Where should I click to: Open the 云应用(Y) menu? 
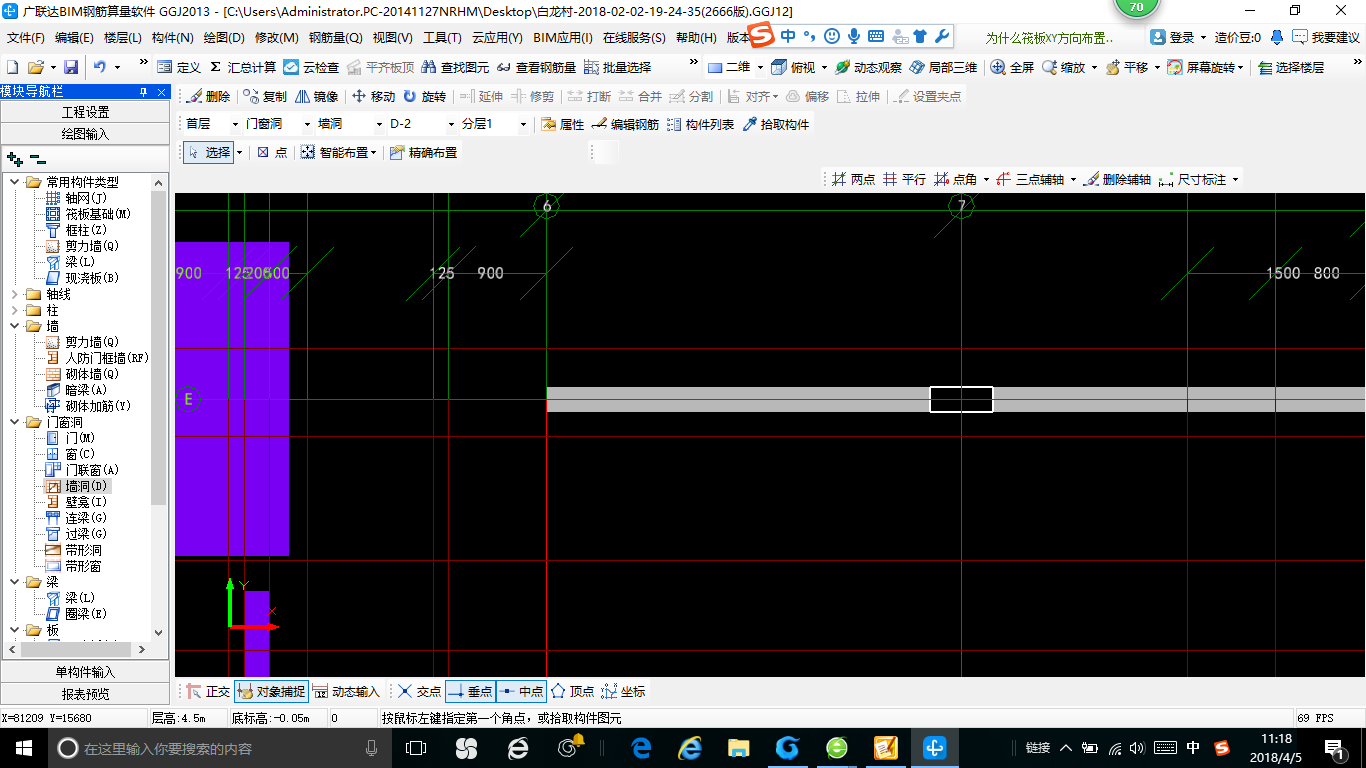pos(497,38)
